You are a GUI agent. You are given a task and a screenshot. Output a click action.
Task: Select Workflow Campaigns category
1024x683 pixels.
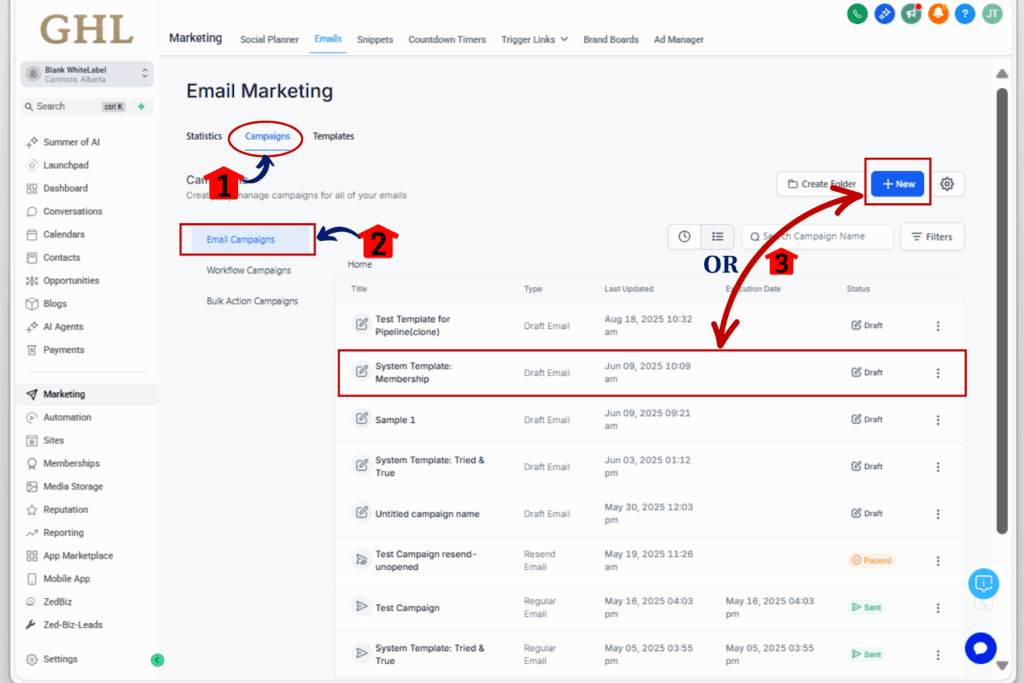pos(249,270)
